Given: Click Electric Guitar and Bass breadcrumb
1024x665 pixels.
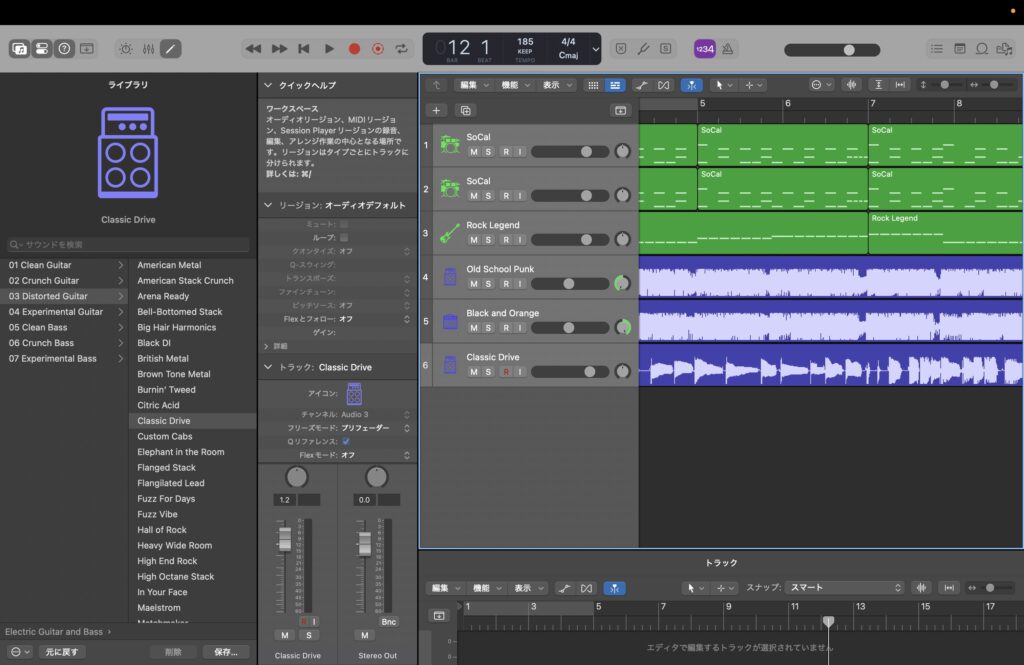Looking at the screenshot, I should [x=54, y=632].
